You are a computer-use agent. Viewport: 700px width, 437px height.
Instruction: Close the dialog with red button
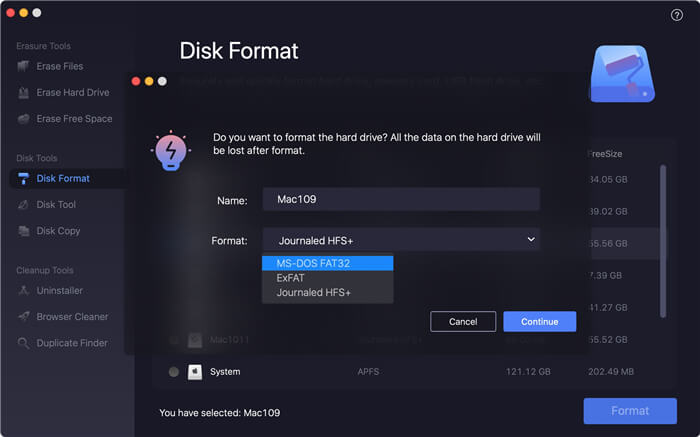[136, 81]
